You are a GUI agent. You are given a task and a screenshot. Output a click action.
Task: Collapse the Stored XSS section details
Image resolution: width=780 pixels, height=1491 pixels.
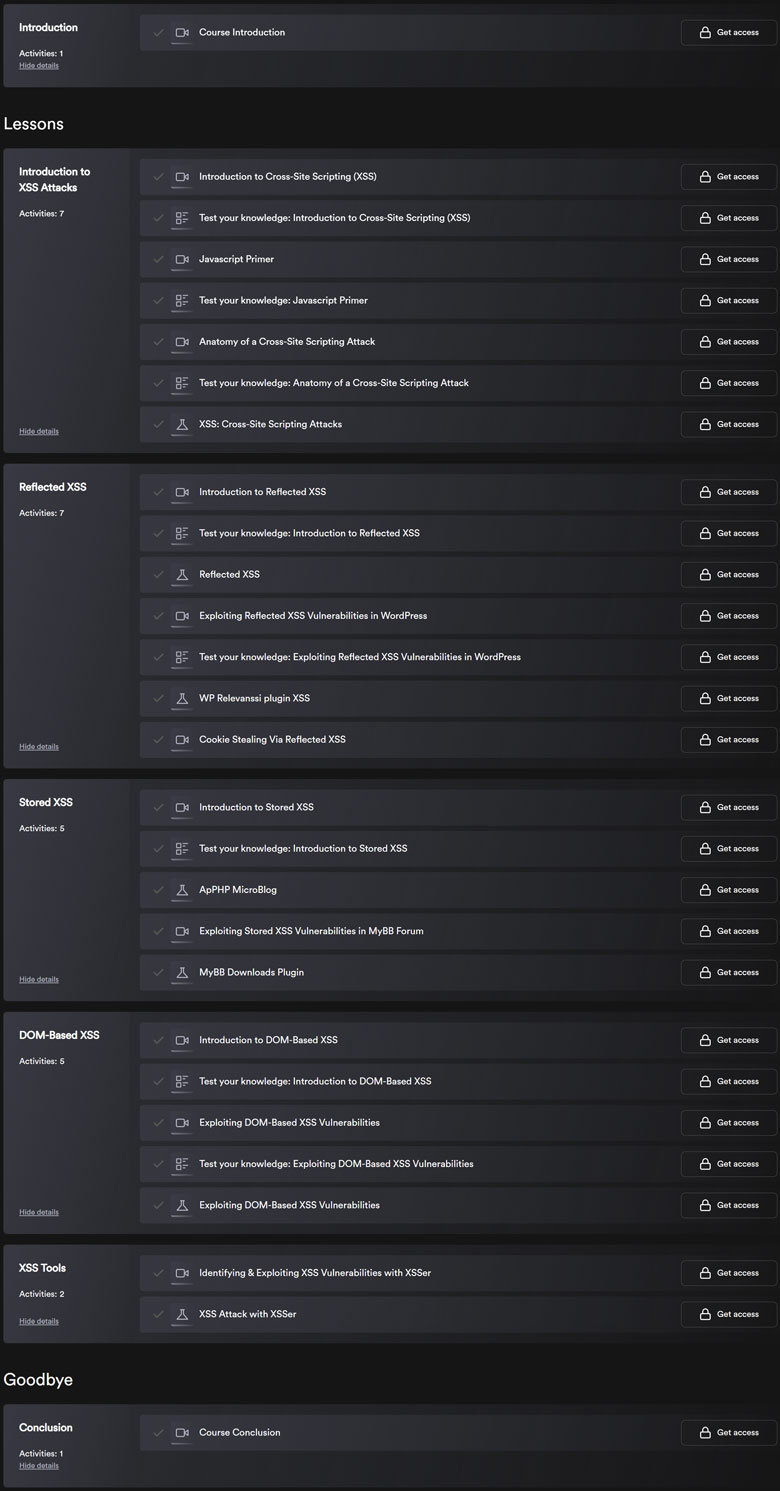point(39,979)
